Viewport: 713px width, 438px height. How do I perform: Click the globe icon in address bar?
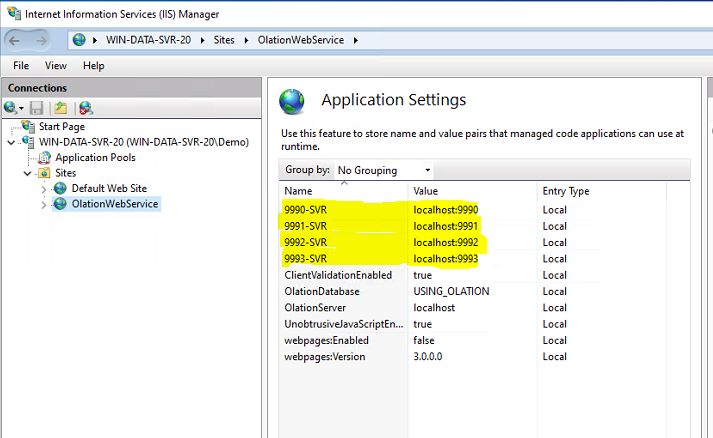click(79, 40)
